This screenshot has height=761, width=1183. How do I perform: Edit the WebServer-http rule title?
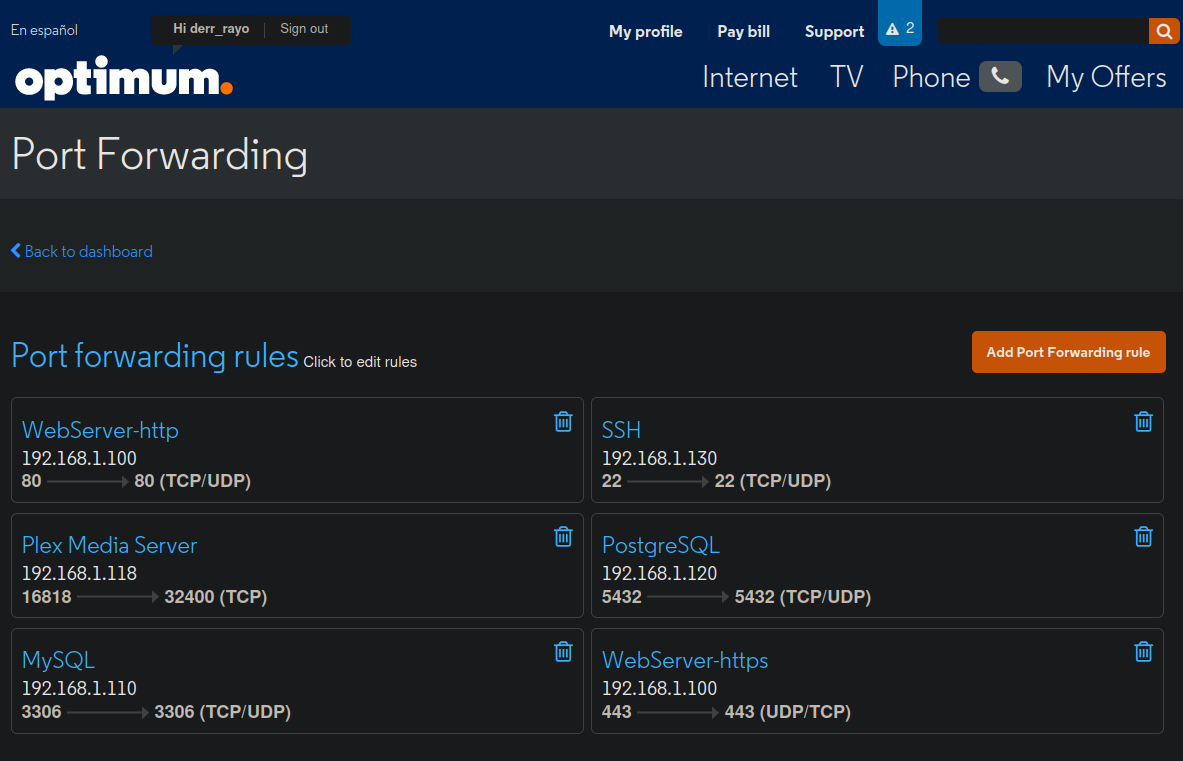(x=100, y=430)
